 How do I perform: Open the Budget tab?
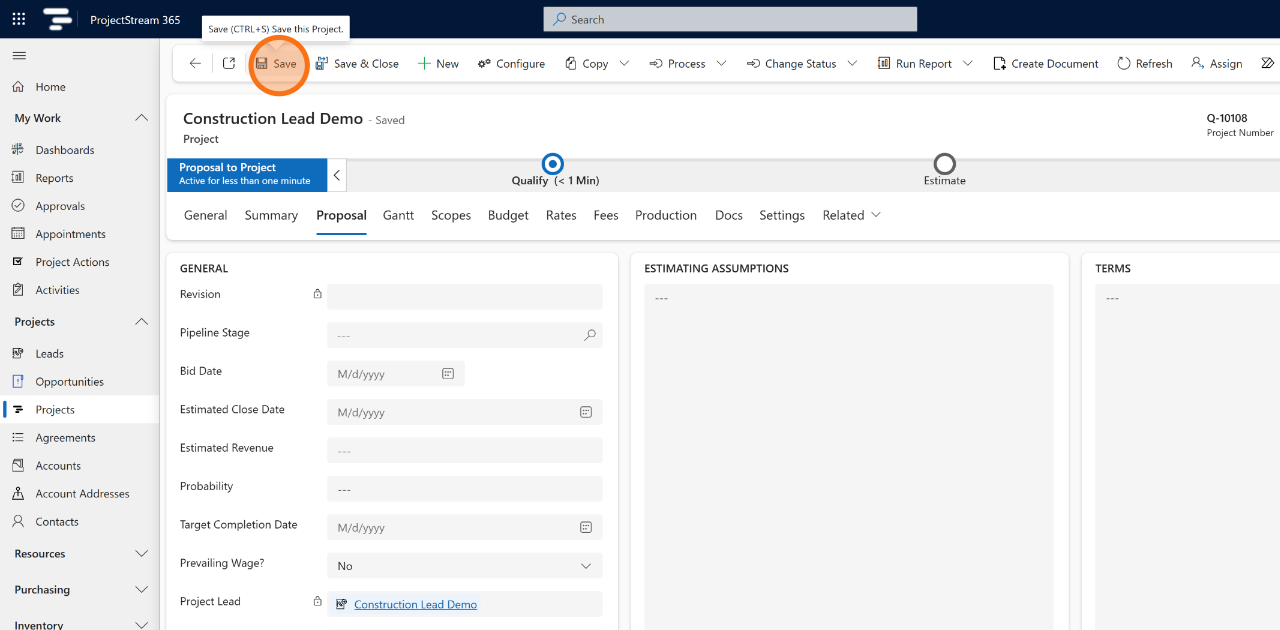point(508,215)
